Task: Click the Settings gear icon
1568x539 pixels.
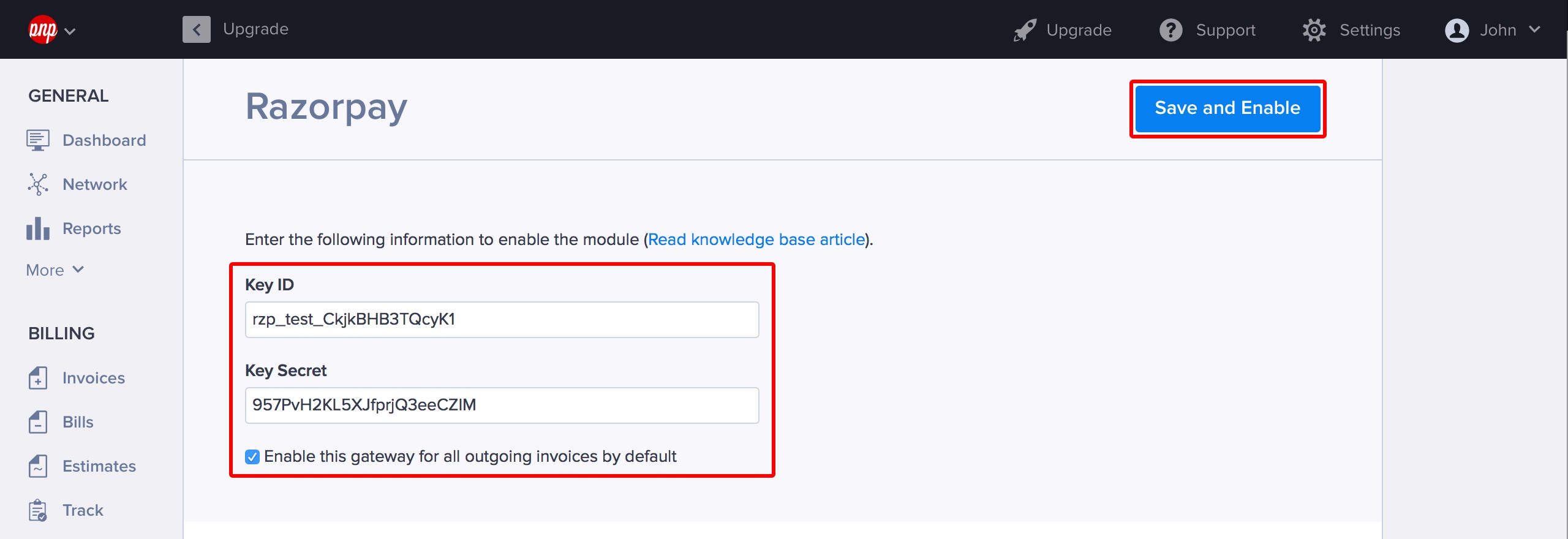Action: [x=1314, y=29]
